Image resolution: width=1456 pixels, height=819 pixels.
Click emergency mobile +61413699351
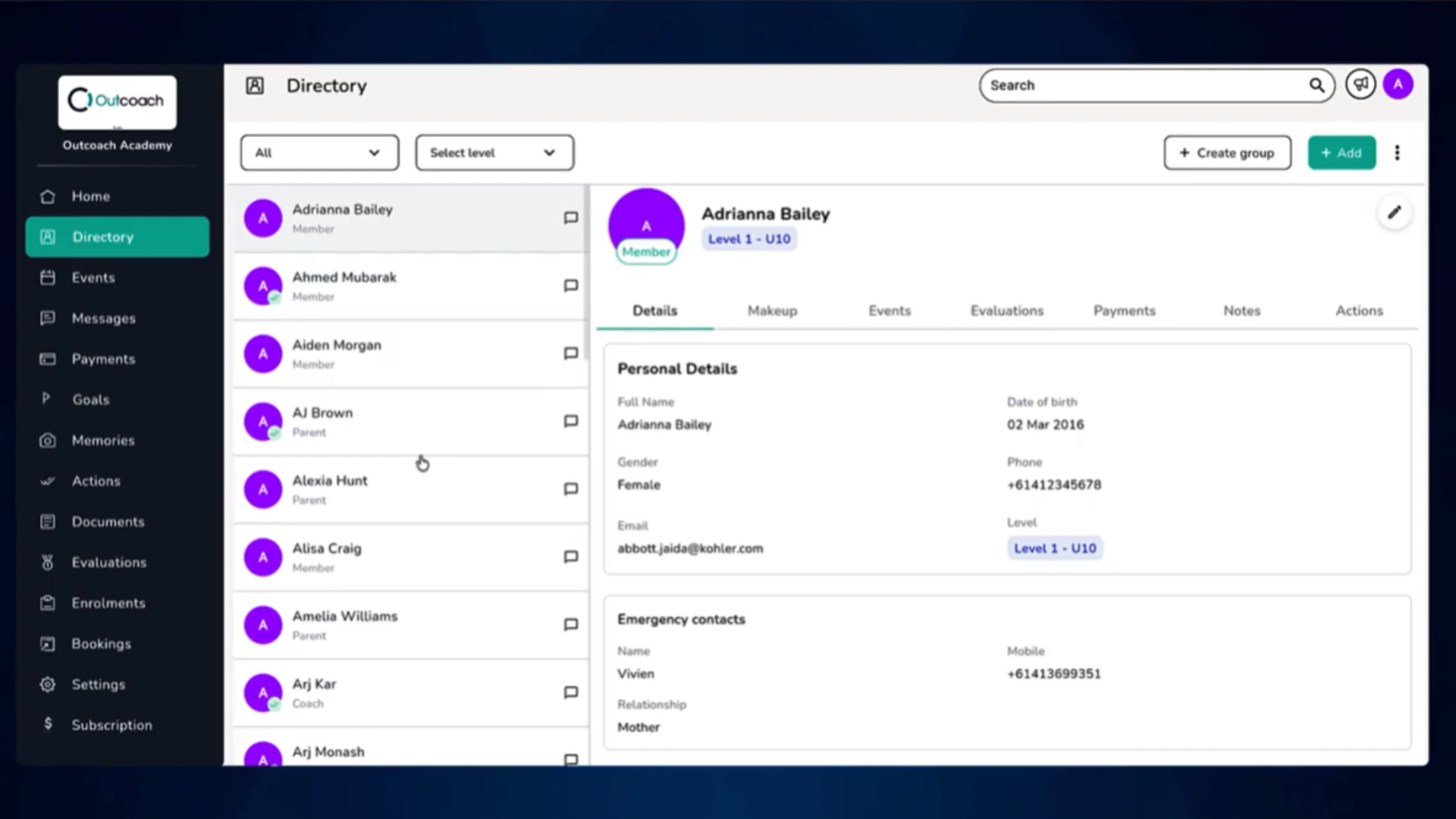[x=1054, y=673]
